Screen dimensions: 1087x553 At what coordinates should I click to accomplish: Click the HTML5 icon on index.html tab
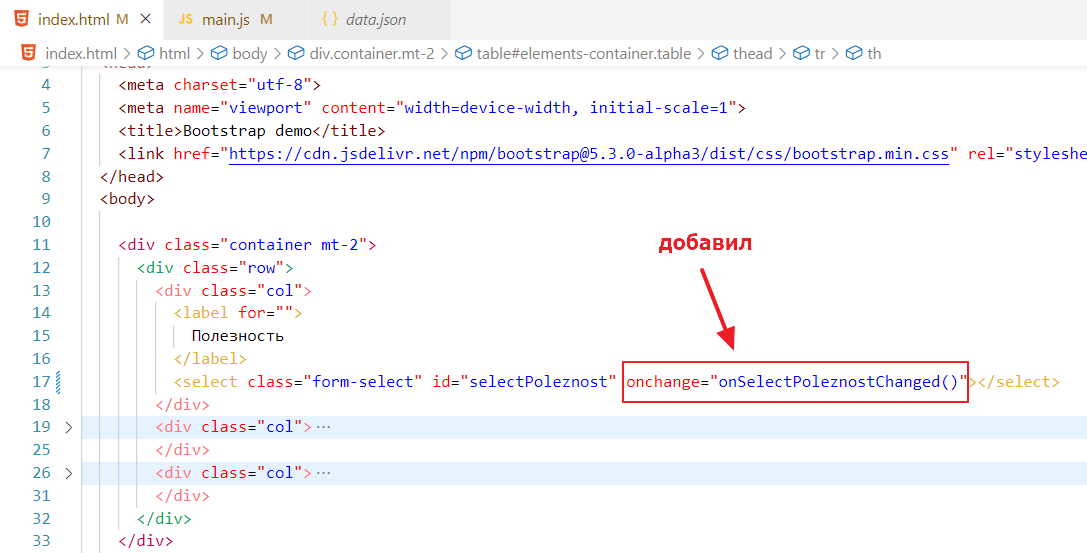(x=21, y=20)
